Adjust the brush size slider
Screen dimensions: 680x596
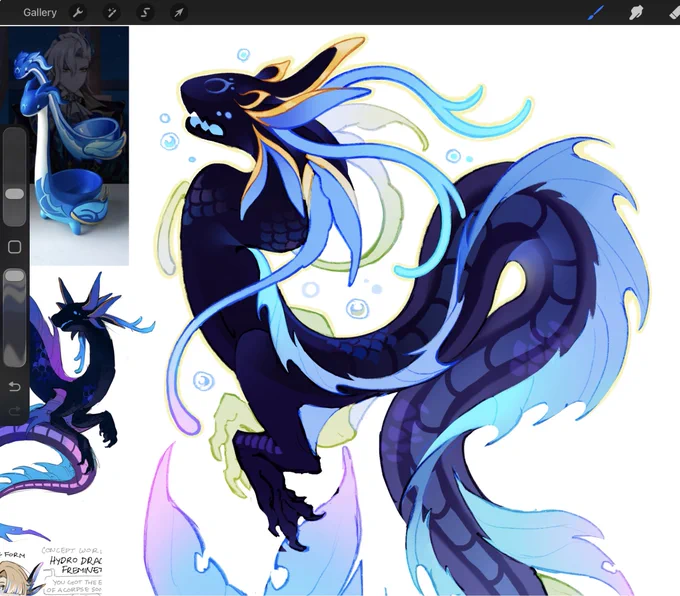click(14, 176)
